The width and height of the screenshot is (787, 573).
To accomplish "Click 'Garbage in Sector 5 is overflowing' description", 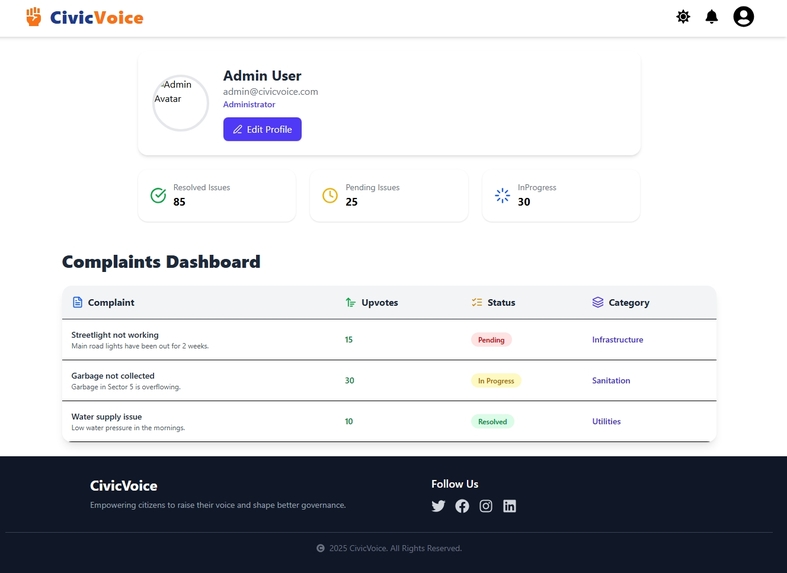I will [x=126, y=387].
